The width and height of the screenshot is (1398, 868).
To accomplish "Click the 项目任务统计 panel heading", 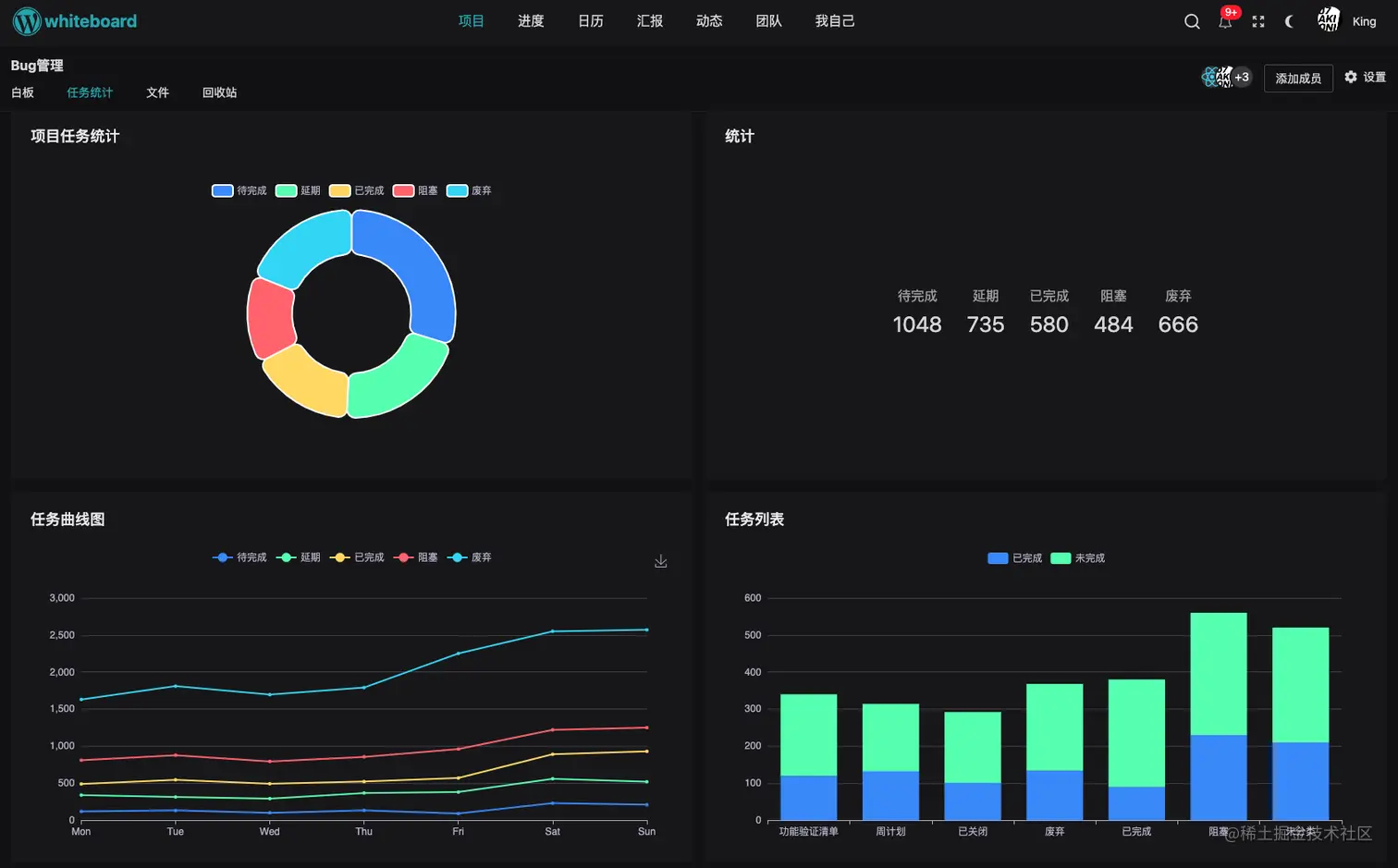I will (75, 136).
